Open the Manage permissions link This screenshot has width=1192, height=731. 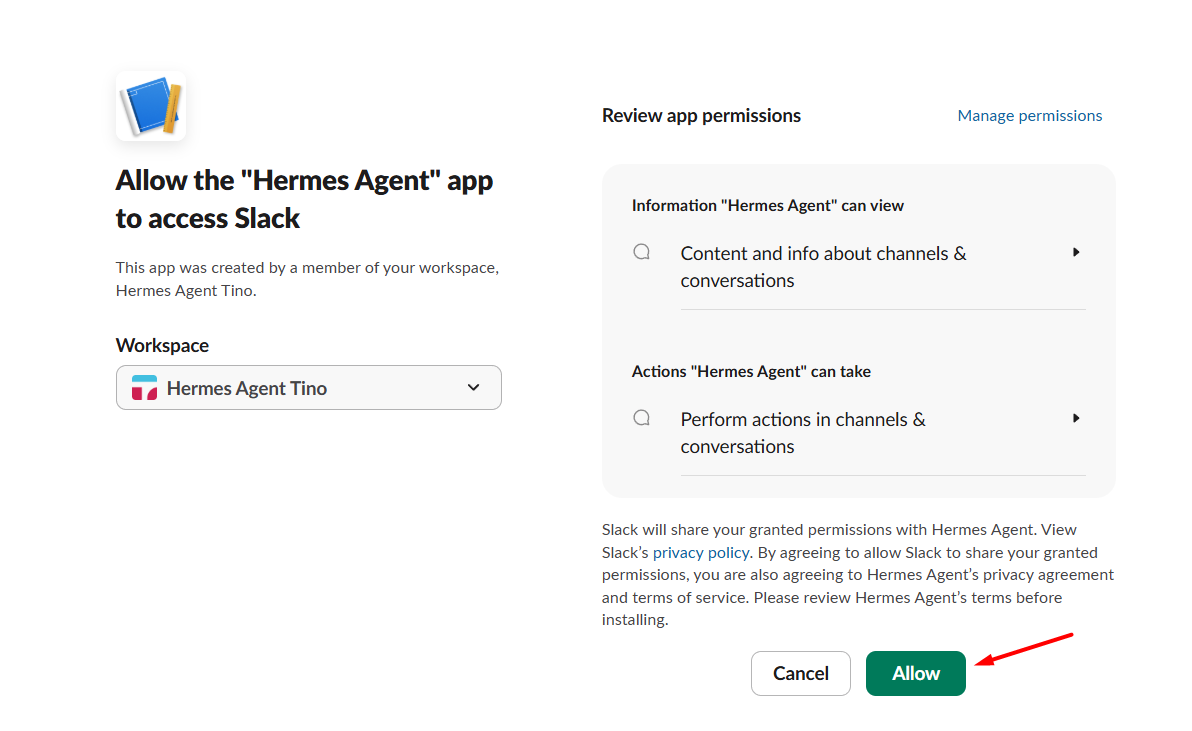pos(1029,116)
